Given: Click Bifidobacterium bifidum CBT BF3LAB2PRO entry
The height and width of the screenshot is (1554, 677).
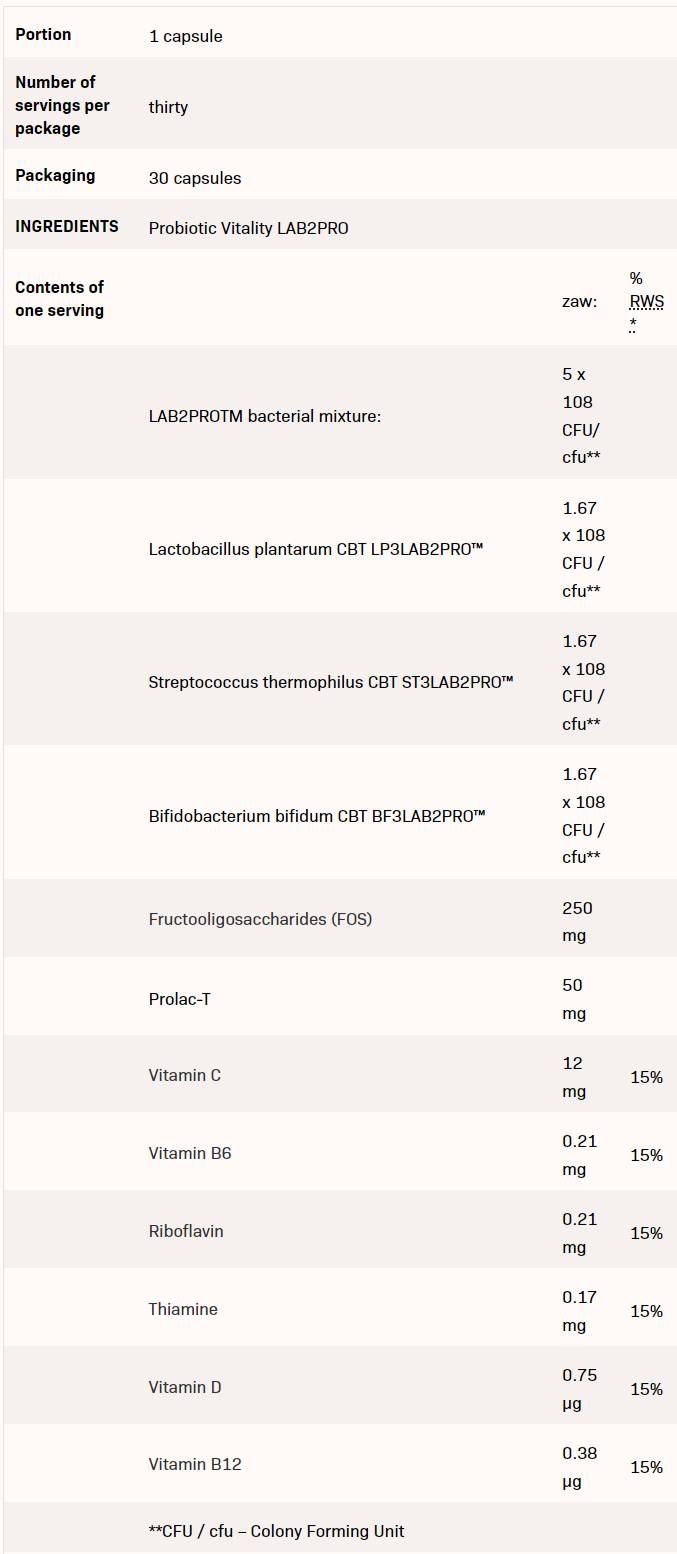Looking at the screenshot, I should point(317,816).
